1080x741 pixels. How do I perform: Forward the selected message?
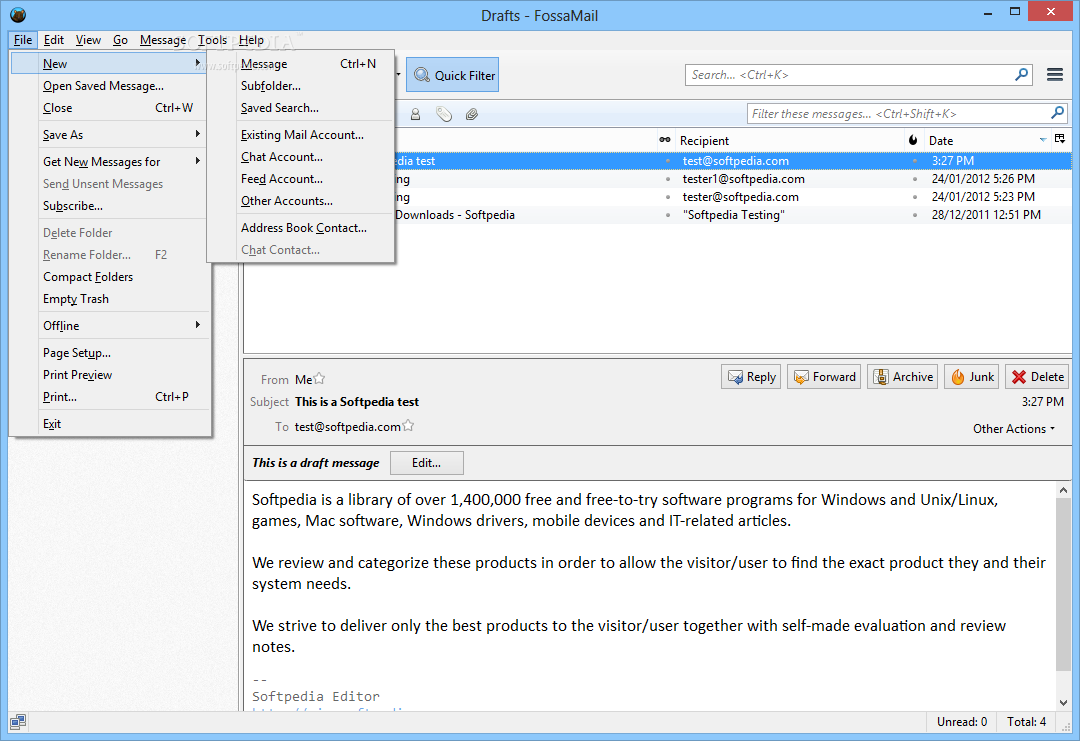(824, 377)
